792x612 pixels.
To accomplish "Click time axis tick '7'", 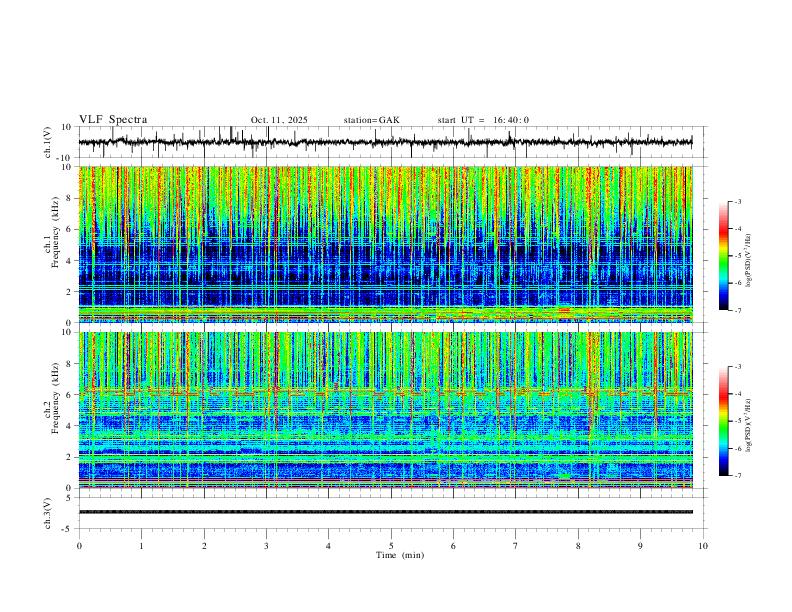I will click(x=516, y=546).
